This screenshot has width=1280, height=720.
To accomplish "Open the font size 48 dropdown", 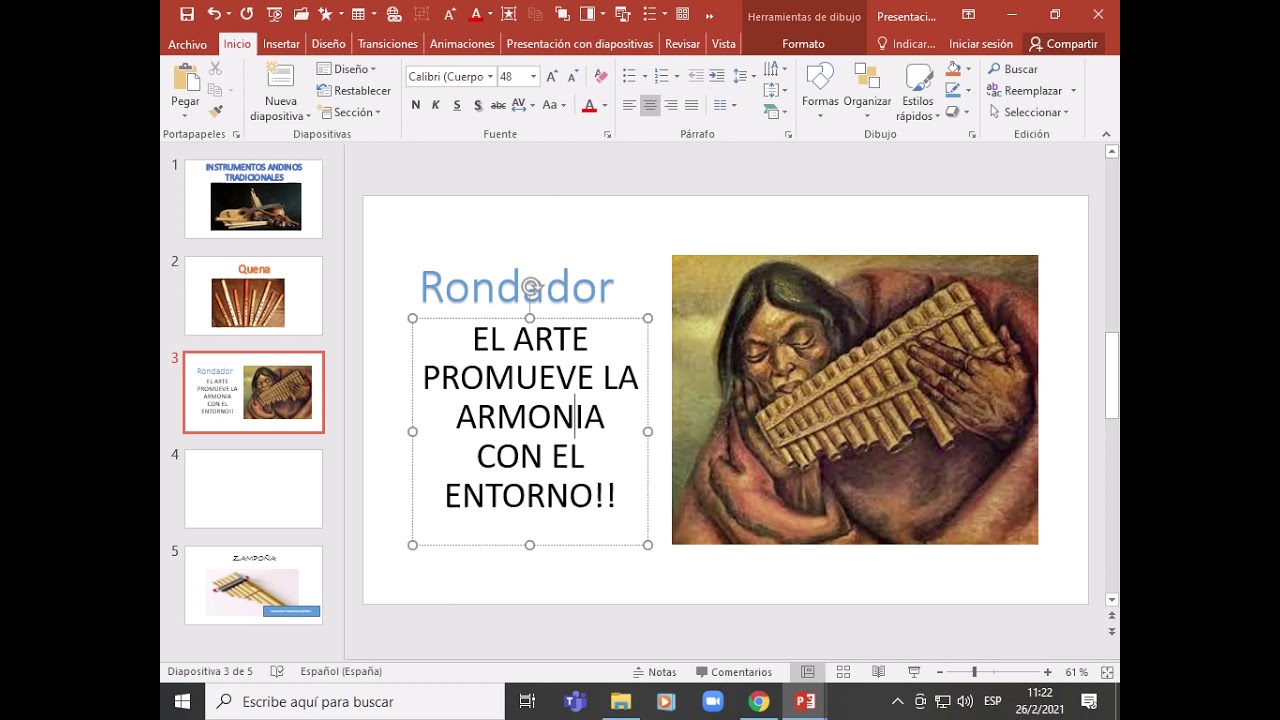I will point(533,77).
